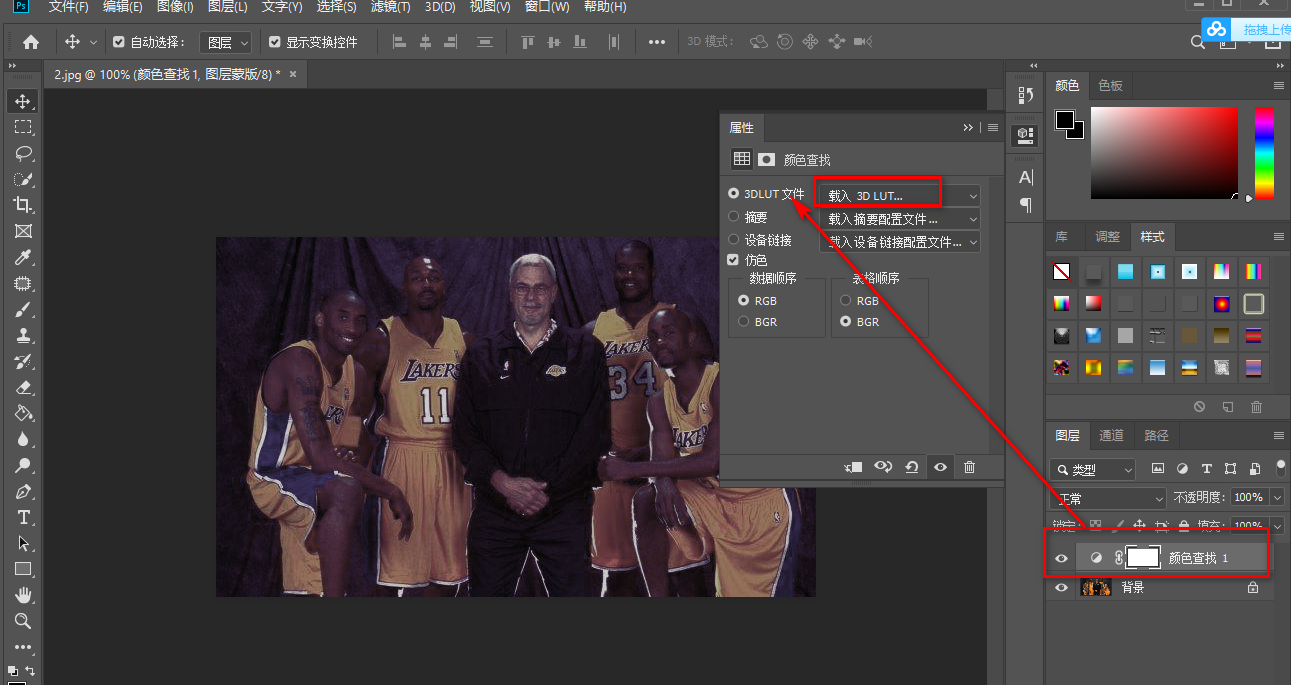Toggle adjustment visibility eye in Properties panel
The image size is (1291, 685).
940,467
